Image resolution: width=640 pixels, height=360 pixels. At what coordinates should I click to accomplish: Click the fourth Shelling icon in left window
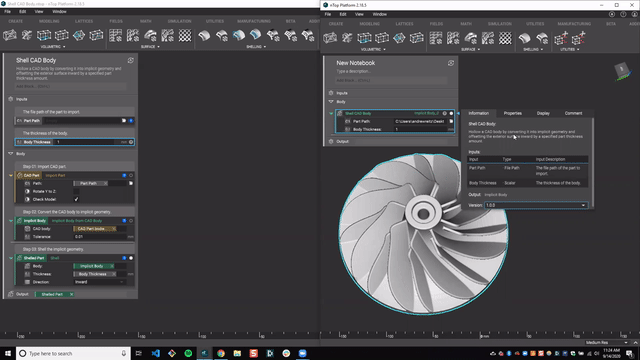256,36
